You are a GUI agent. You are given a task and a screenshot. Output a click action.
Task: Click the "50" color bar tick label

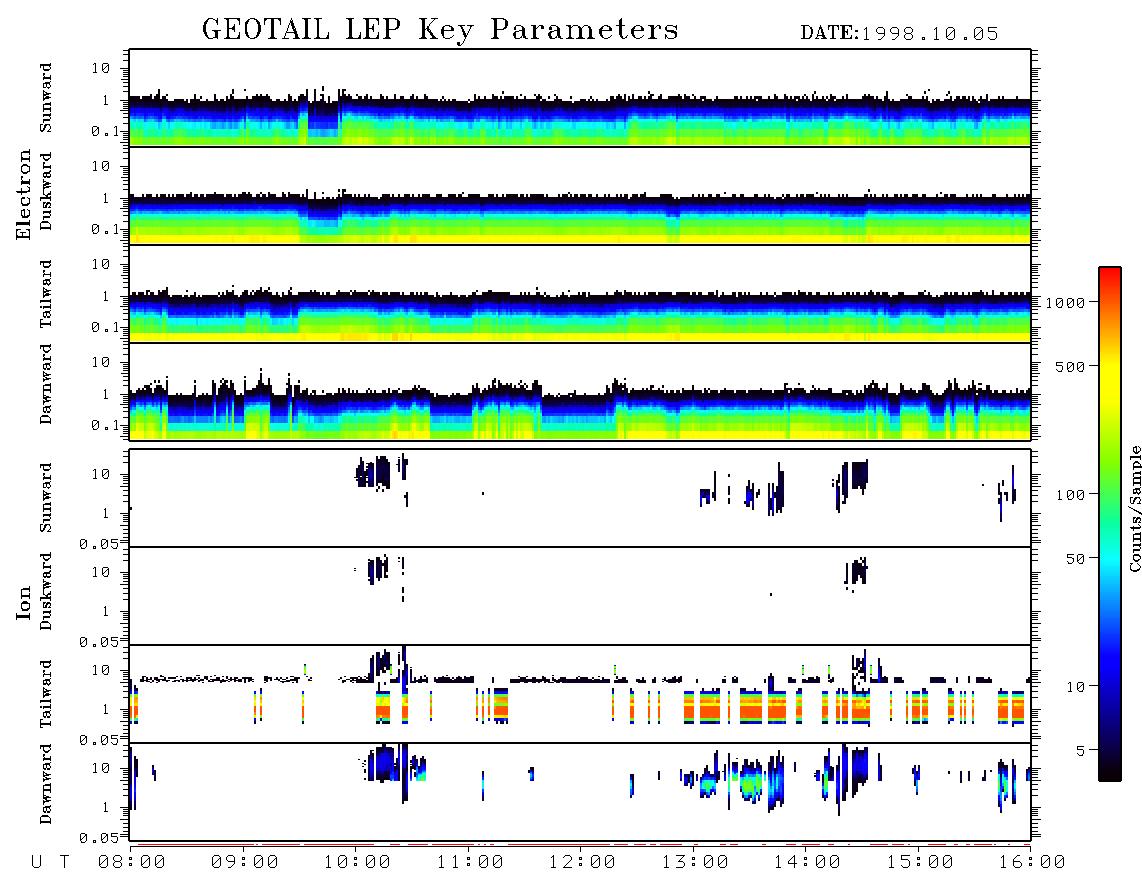pos(1075,559)
